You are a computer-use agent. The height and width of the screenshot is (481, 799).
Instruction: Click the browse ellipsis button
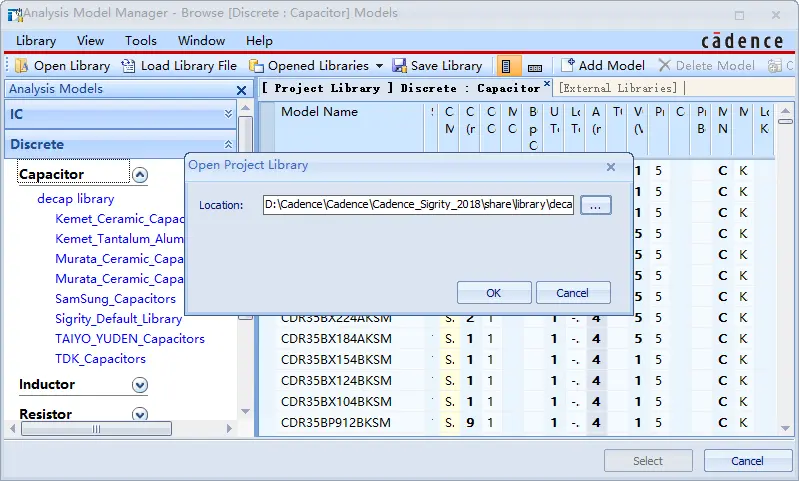tap(596, 205)
